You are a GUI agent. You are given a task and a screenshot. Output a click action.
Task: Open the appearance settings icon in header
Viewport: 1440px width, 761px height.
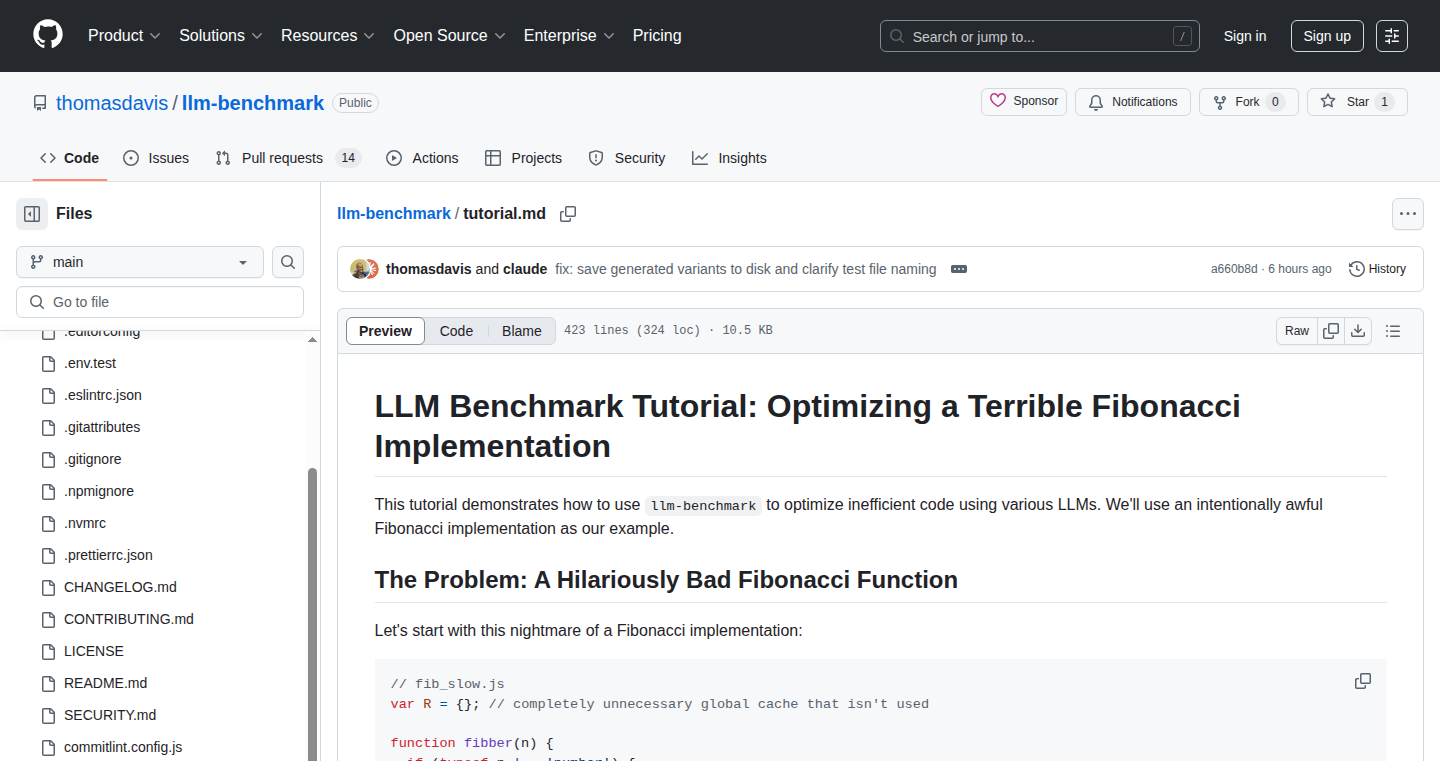coord(1392,36)
